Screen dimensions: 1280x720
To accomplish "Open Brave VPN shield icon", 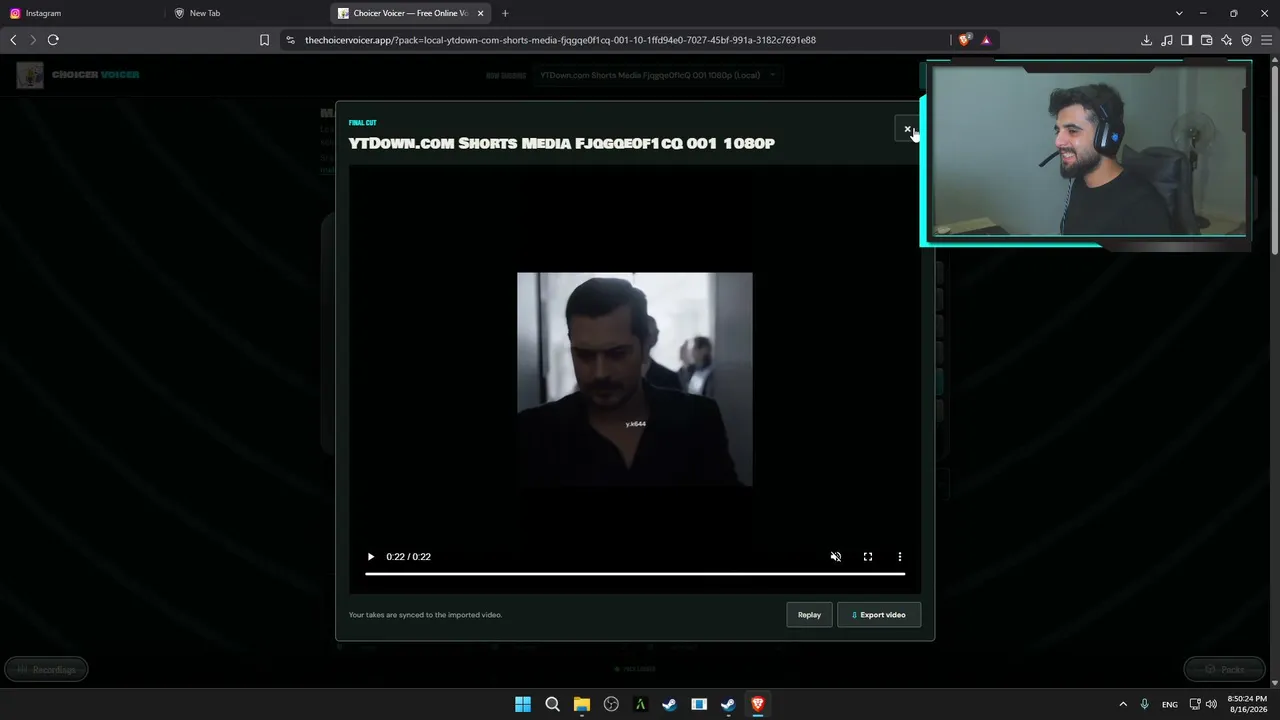I will tap(1247, 40).
